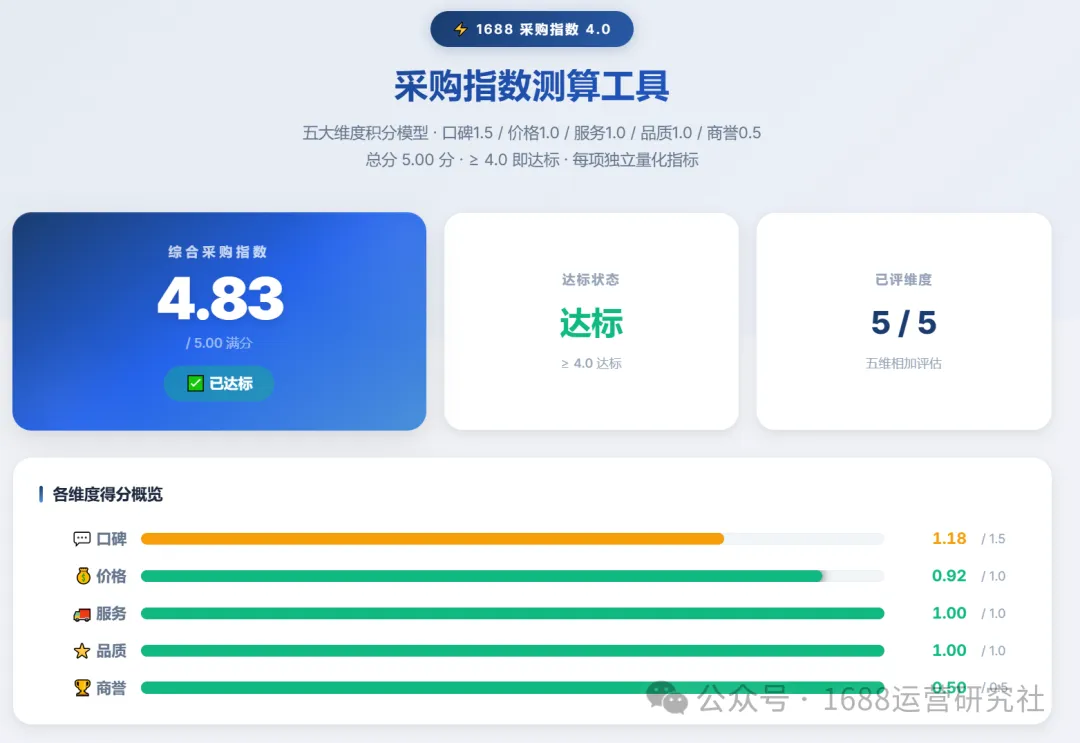This screenshot has width=1080, height=743.
Task: Click the green 服务 progress bar
Action: click(x=512, y=614)
